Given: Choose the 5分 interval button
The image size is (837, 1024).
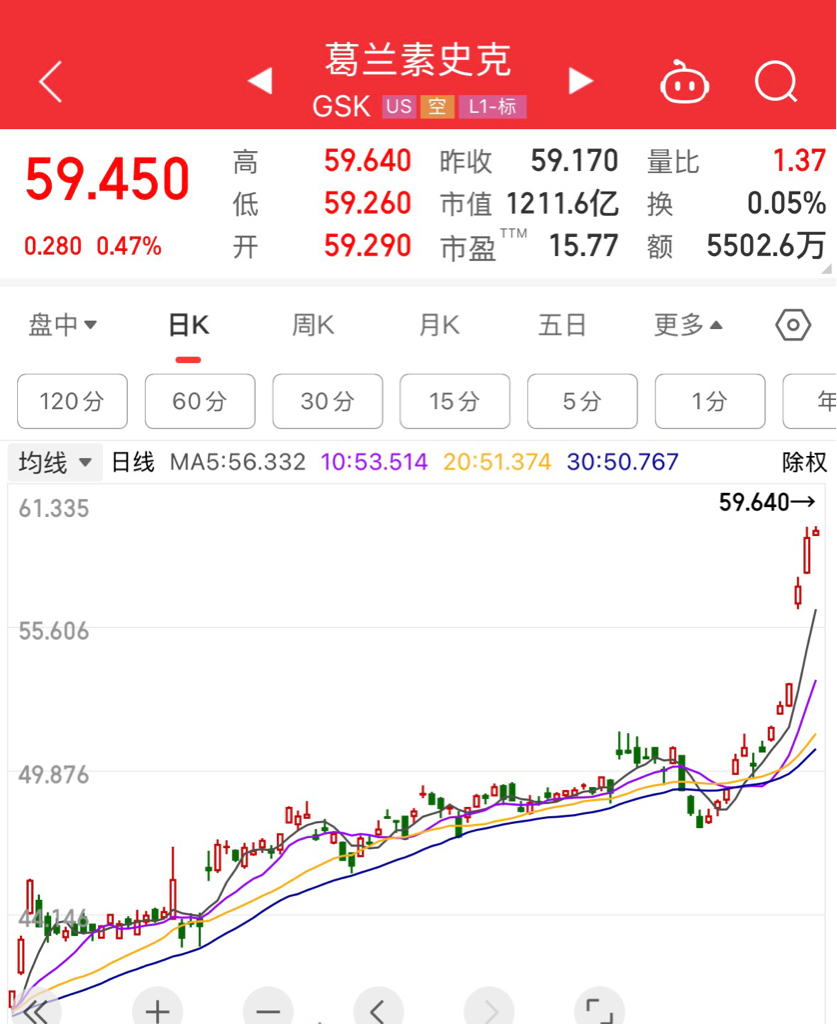Looking at the screenshot, I should [x=582, y=401].
